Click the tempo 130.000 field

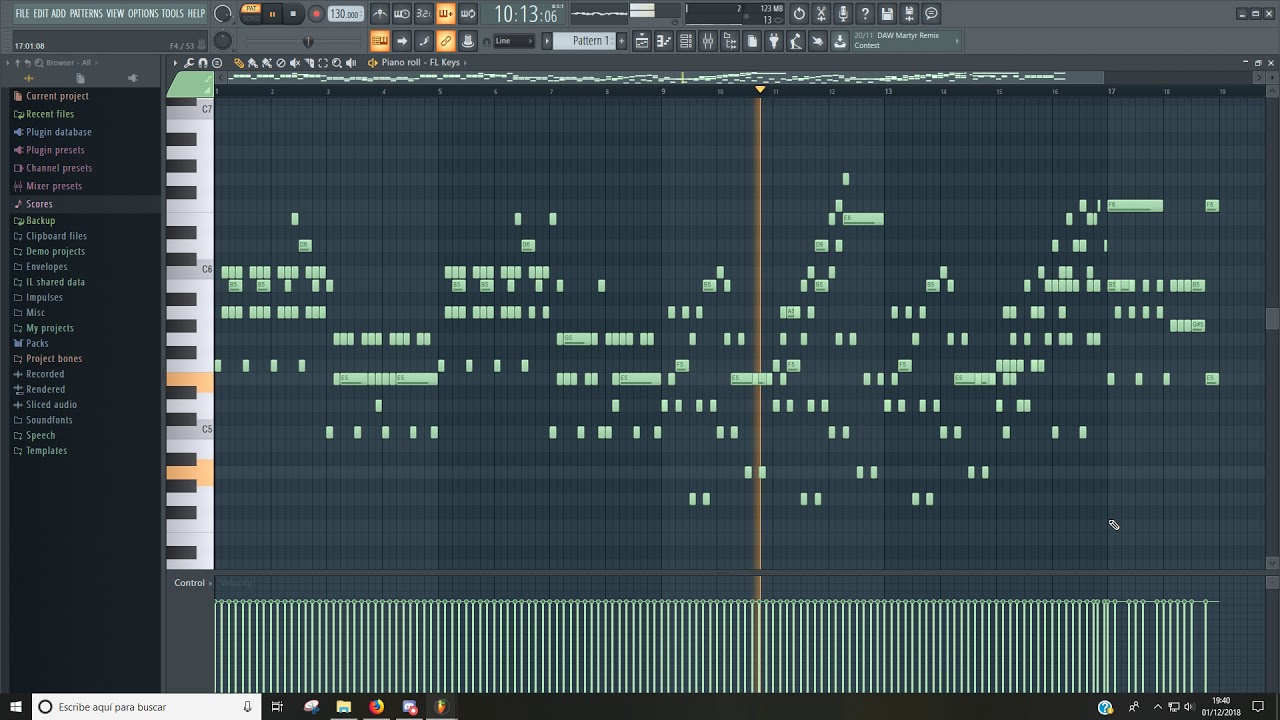pos(345,14)
